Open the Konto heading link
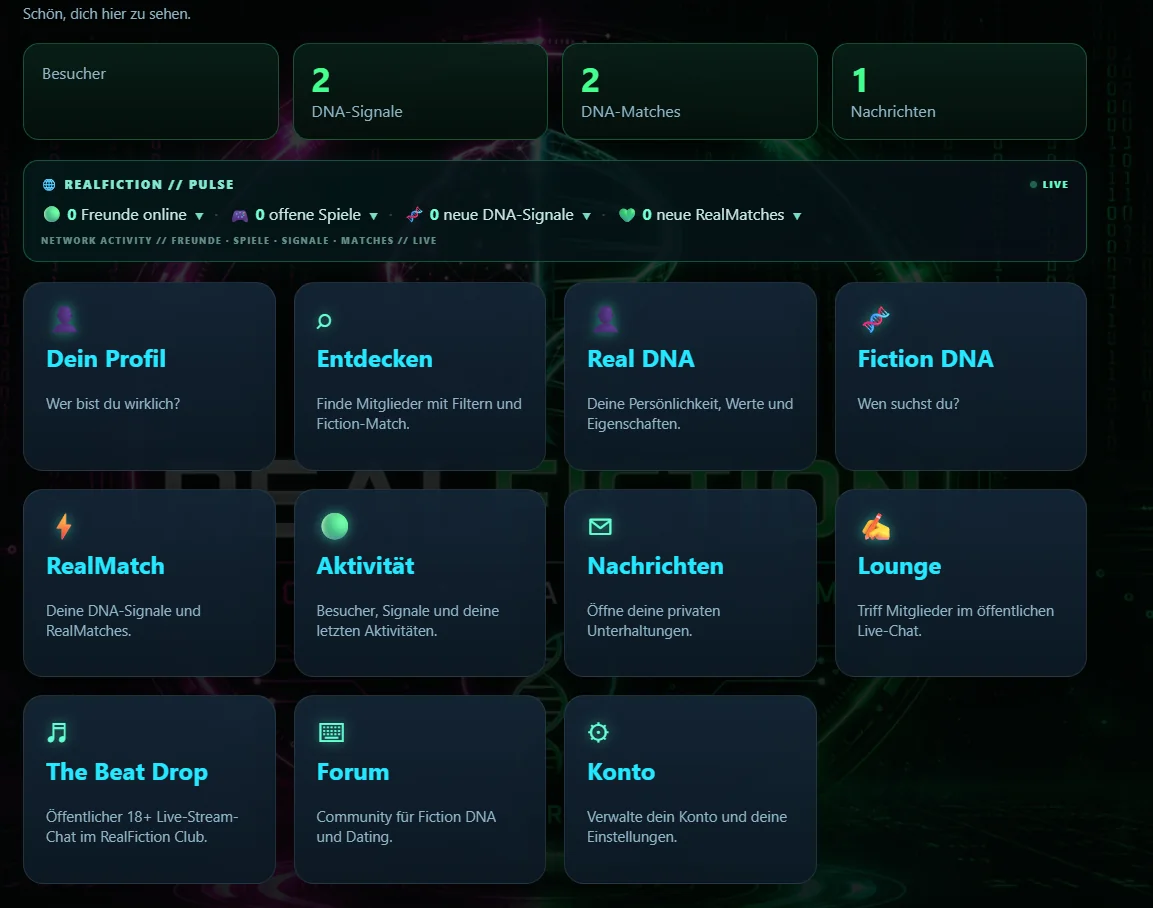 pos(621,772)
